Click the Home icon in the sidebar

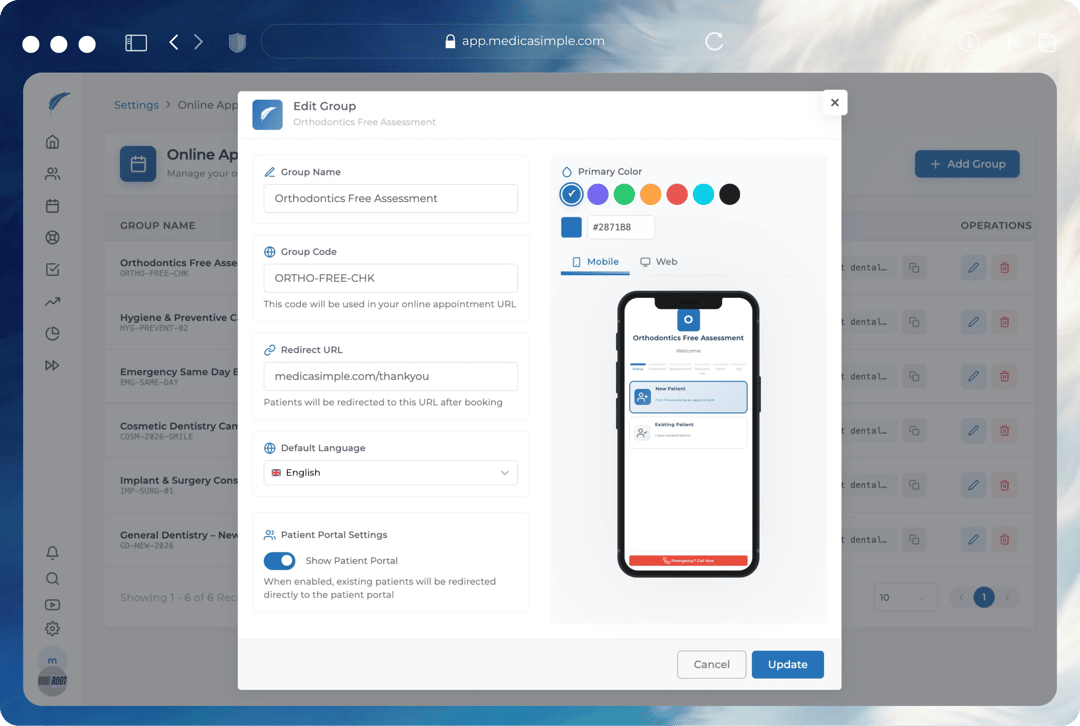pyautogui.click(x=53, y=142)
